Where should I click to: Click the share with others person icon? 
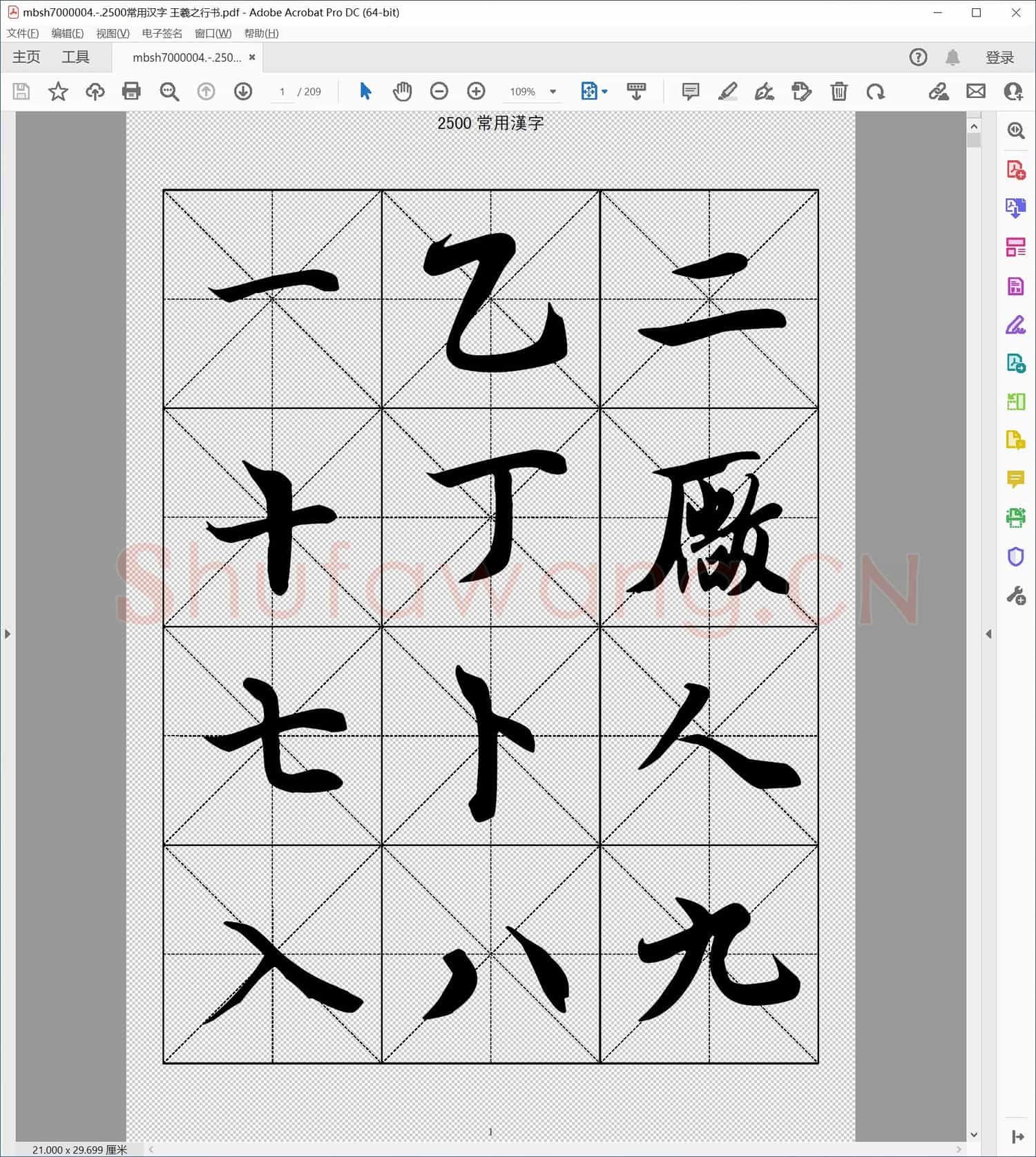1013,91
